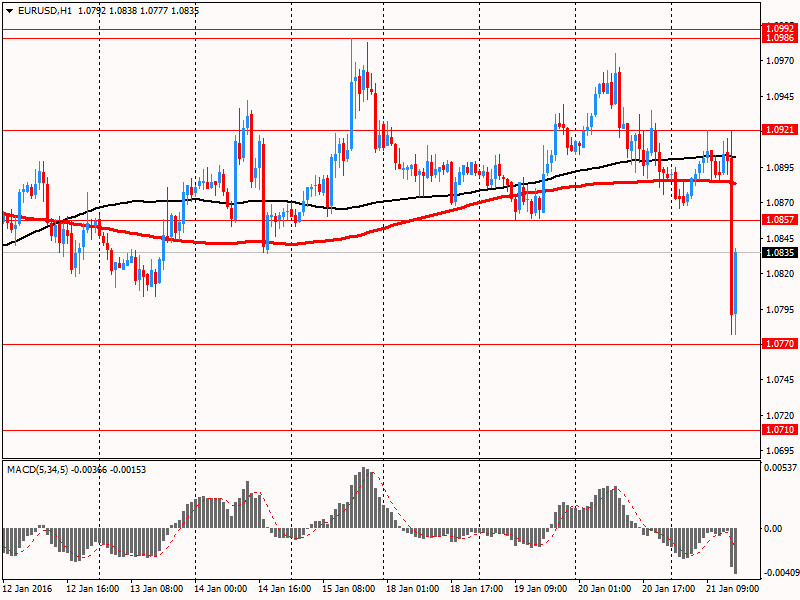
Task: Select the 1.0992 red price level tag
Action: click(x=779, y=28)
